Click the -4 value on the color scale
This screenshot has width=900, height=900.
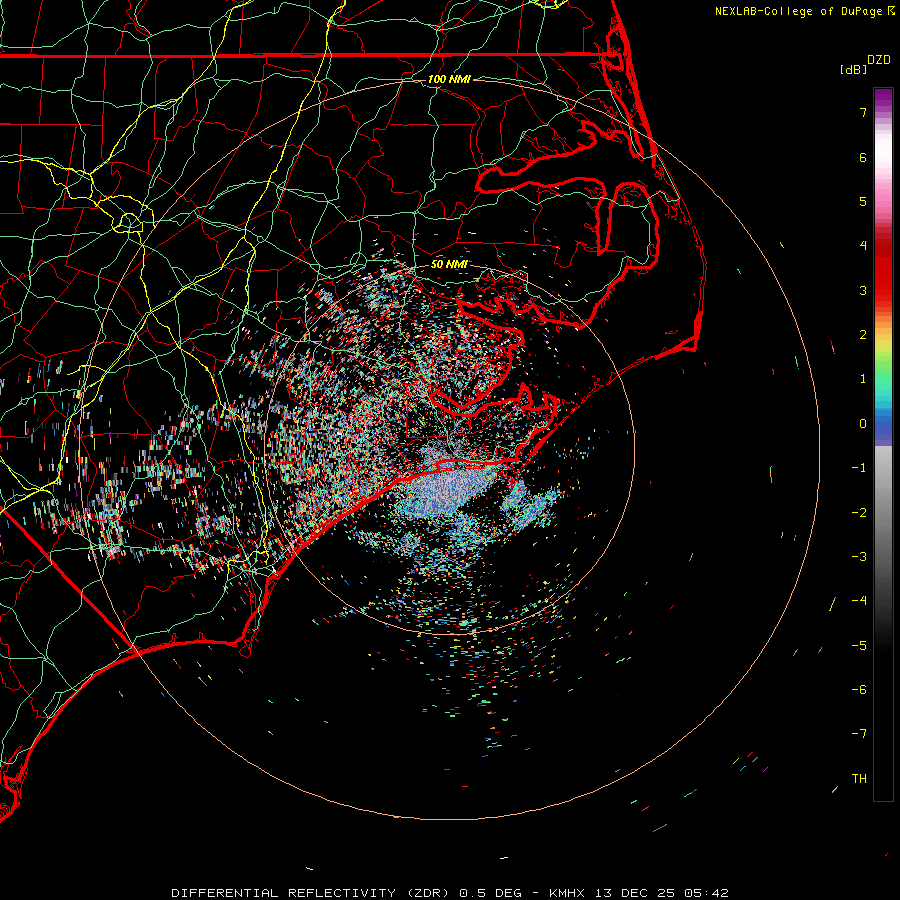point(859,601)
